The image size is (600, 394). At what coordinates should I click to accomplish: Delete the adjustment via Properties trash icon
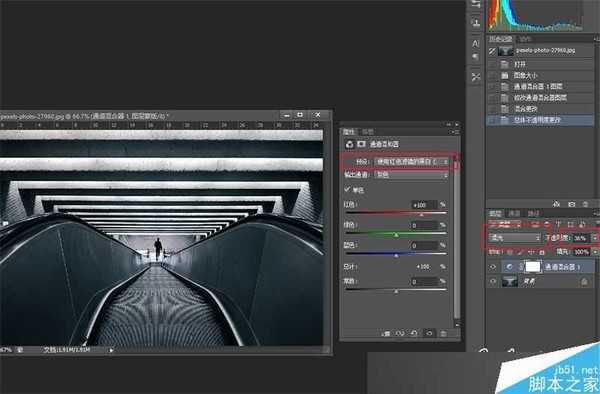click(443, 334)
